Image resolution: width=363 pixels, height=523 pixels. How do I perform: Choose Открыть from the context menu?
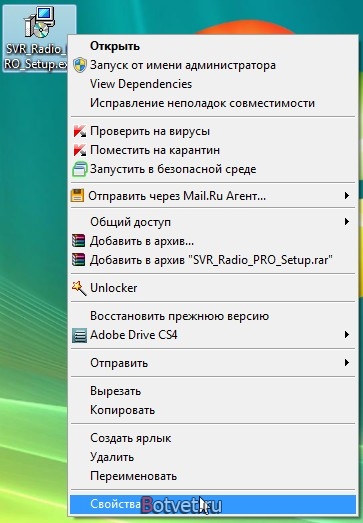pos(213,46)
